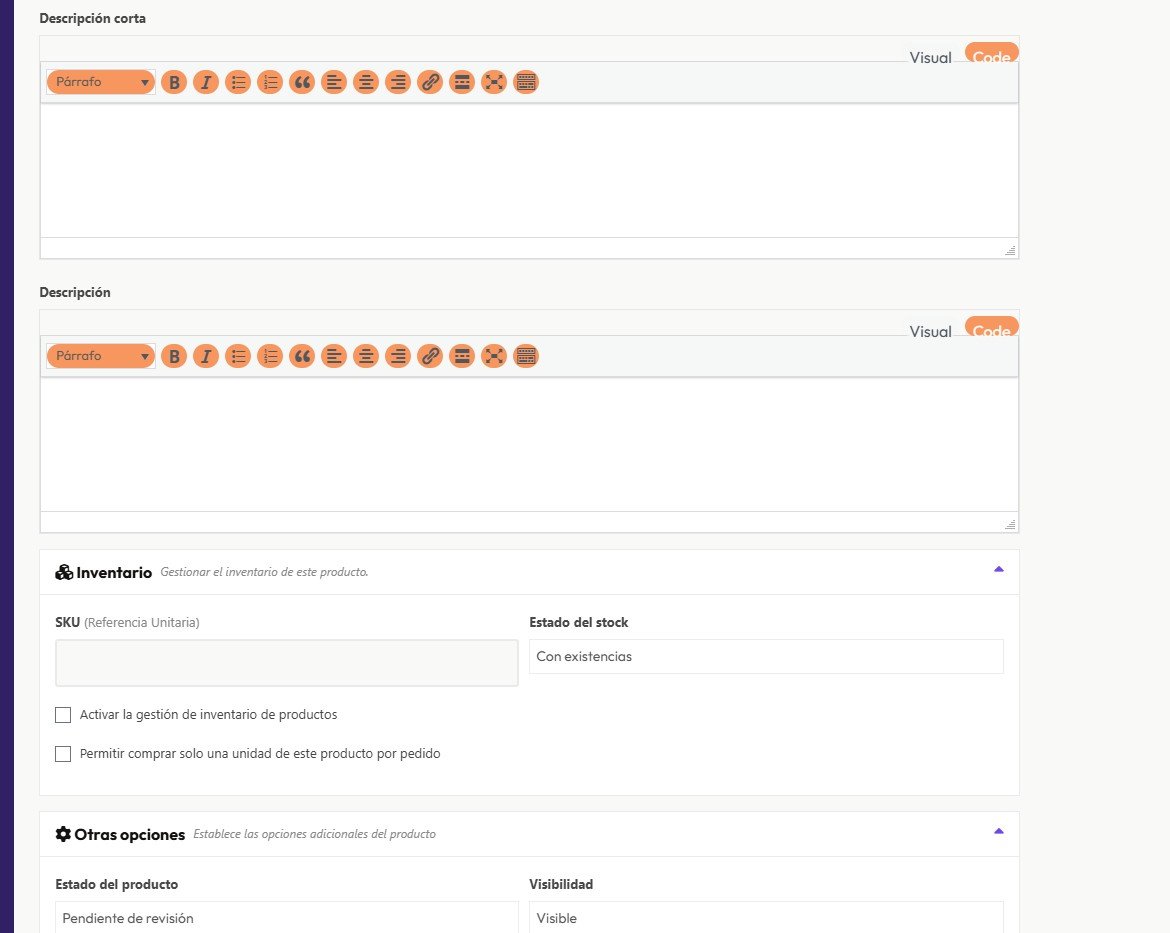
Task: Insert numbered list in Descripción editor
Action: pyautogui.click(x=270, y=356)
